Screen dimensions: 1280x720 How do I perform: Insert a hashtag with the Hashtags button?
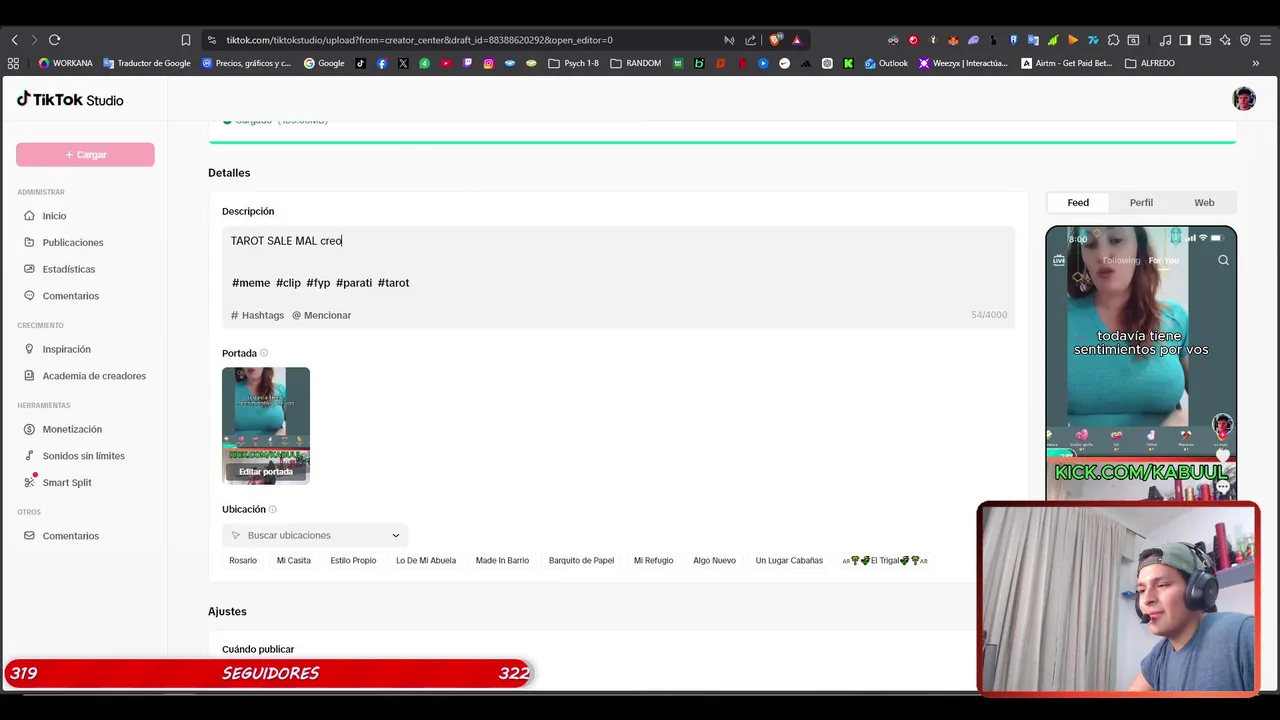pyautogui.click(x=257, y=315)
